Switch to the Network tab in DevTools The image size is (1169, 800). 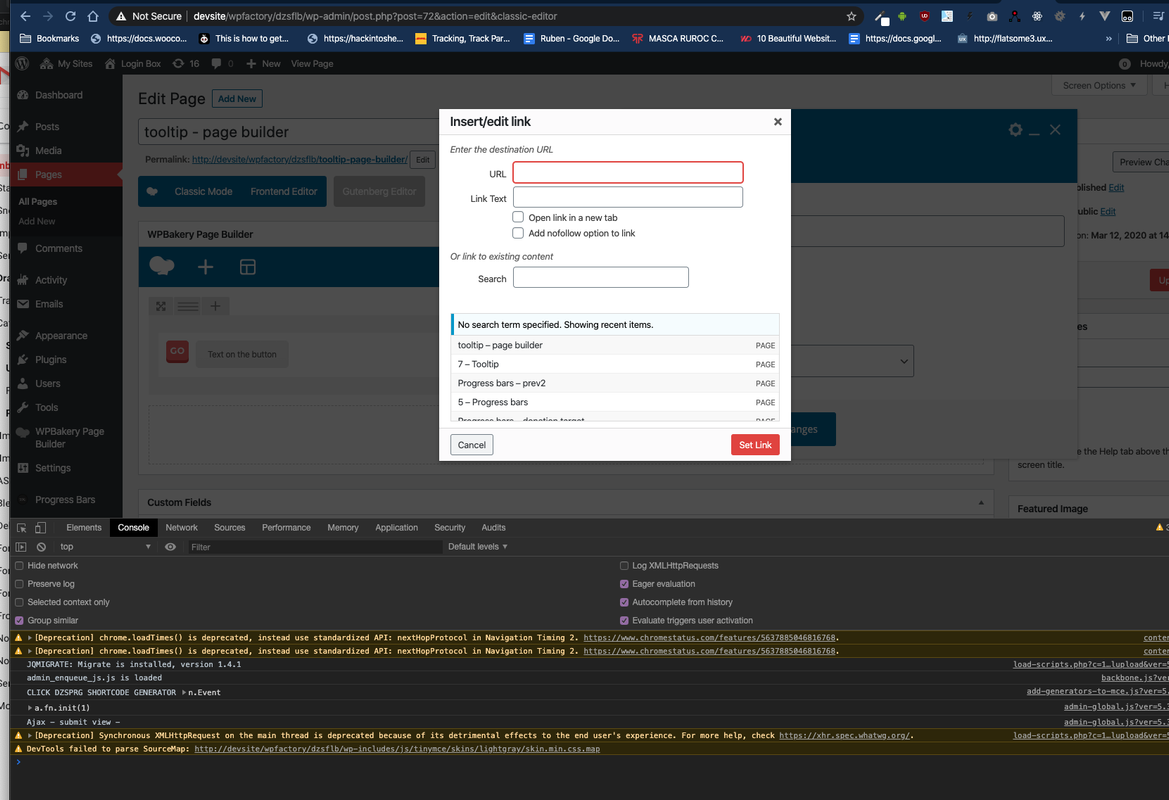click(181, 528)
